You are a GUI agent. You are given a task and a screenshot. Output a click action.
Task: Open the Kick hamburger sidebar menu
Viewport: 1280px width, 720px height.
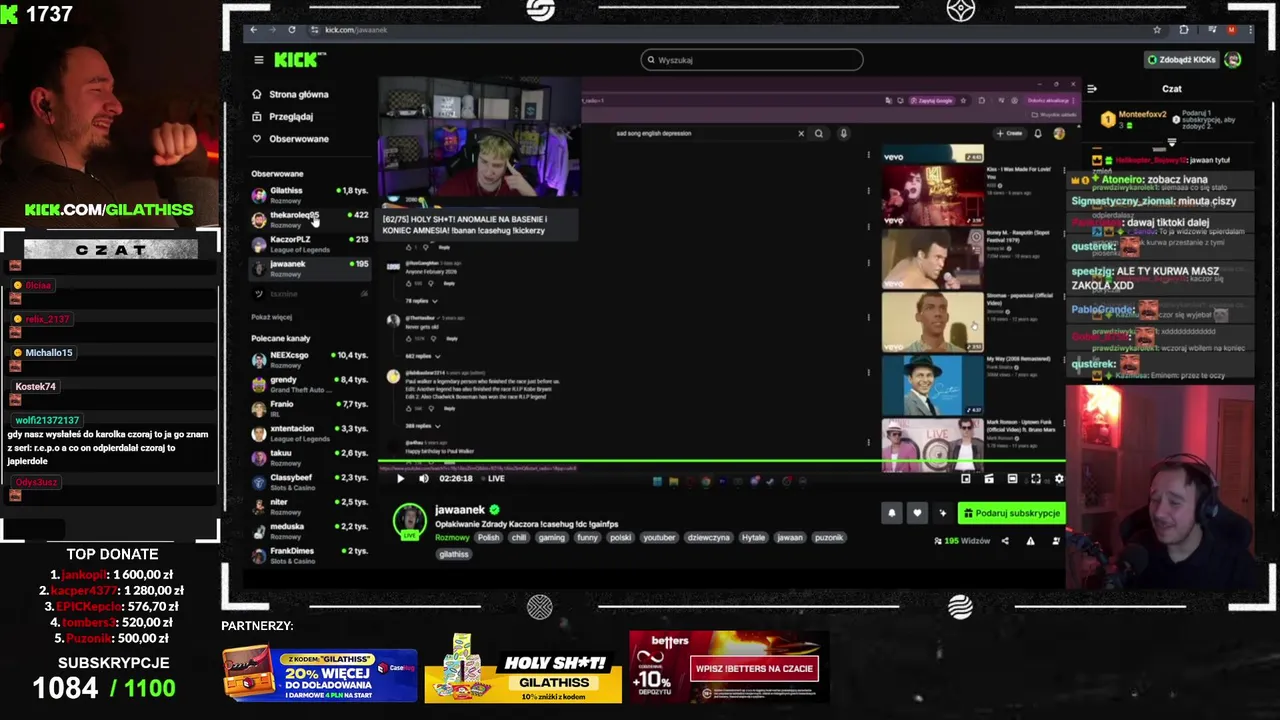pos(258,60)
